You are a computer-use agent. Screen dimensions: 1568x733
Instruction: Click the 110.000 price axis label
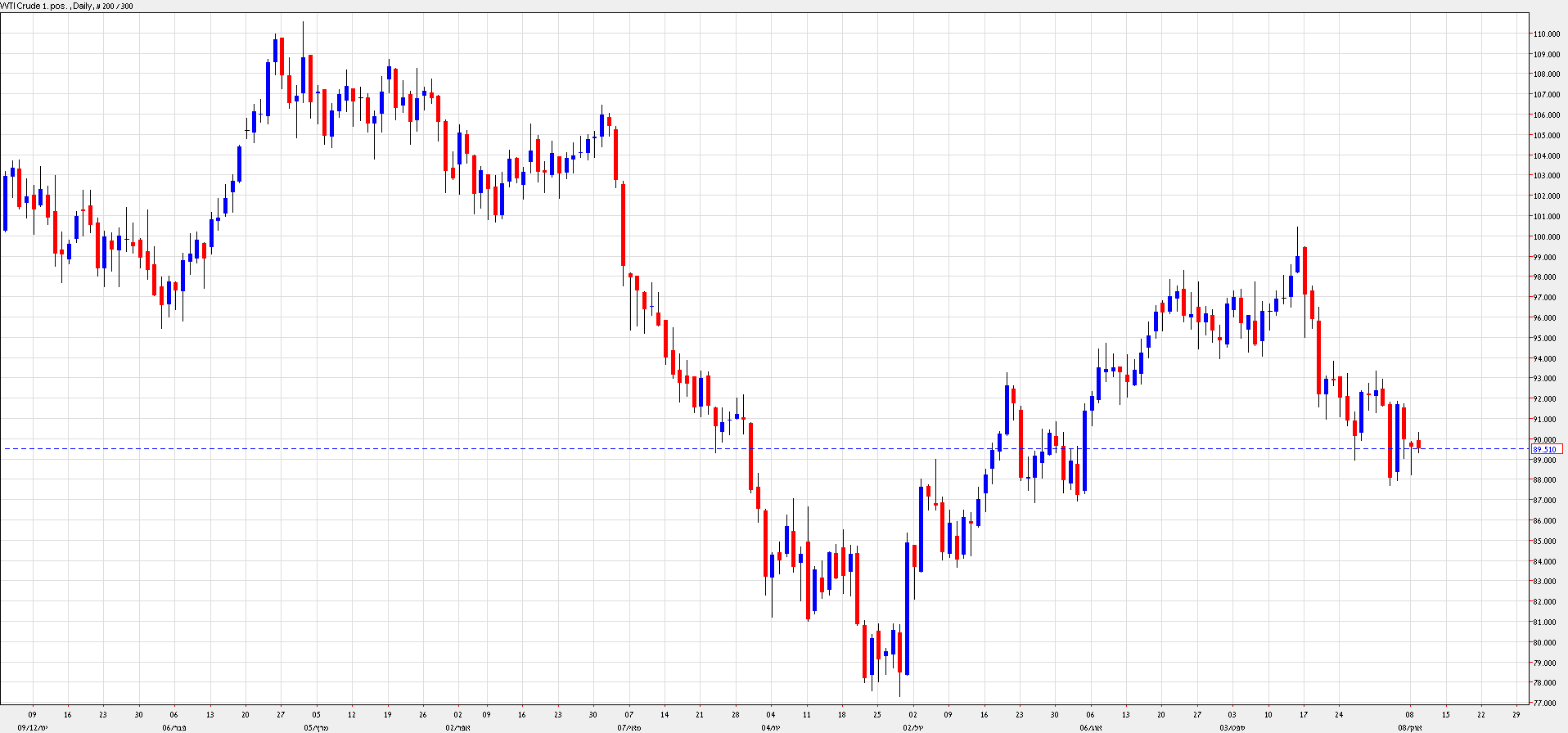[x=1546, y=34]
